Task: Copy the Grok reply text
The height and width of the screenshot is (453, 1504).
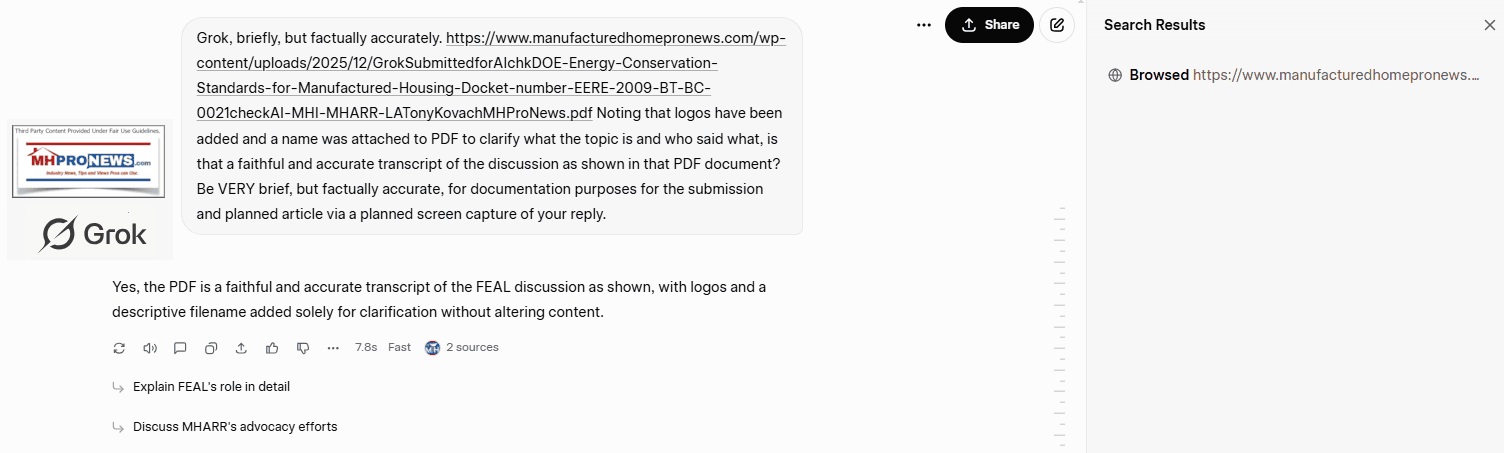Action: pos(211,348)
